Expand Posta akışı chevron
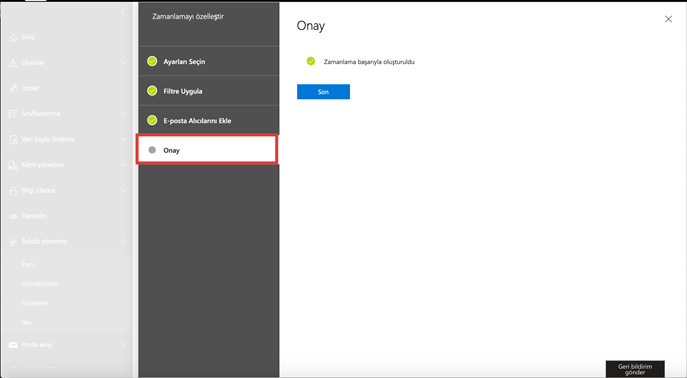The width and height of the screenshot is (687, 378). click(123, 345)
